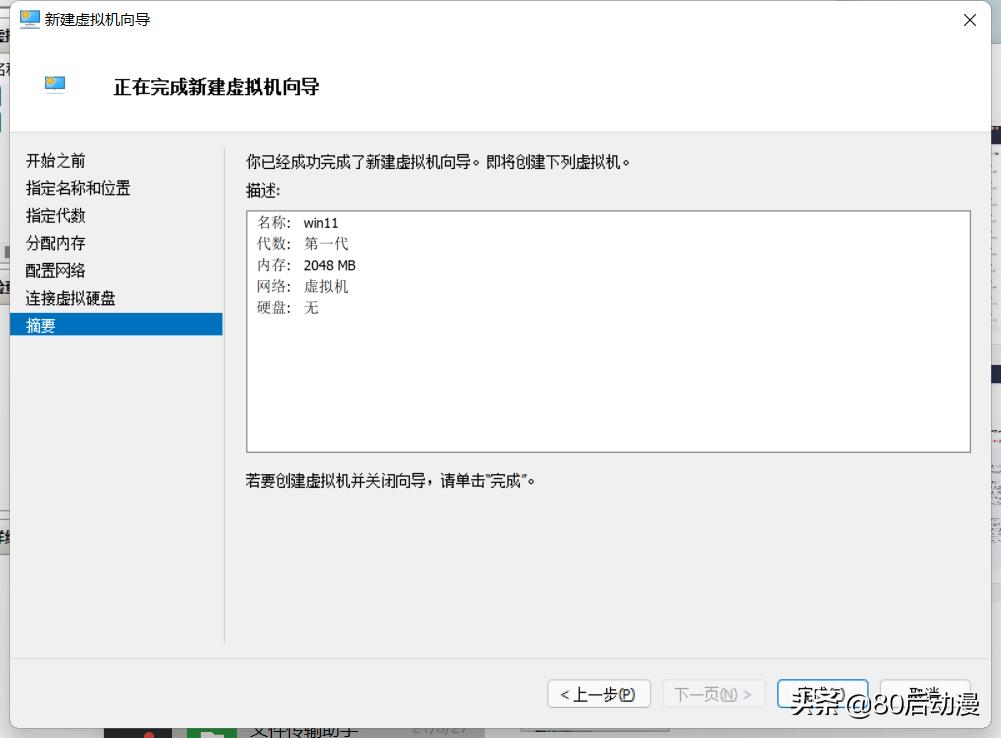The height and width of the screenshot is (738, 1001).
Task: Select the 配置网络 step in the sidebar
Action: click(55, 270)
